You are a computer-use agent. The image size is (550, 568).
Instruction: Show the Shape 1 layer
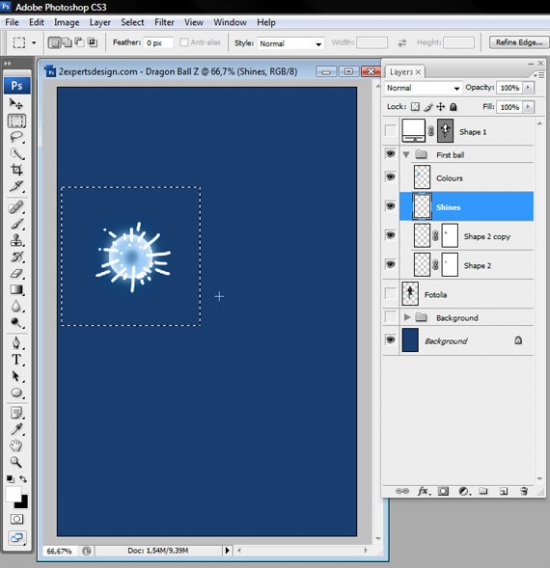(x=390, y=131)
